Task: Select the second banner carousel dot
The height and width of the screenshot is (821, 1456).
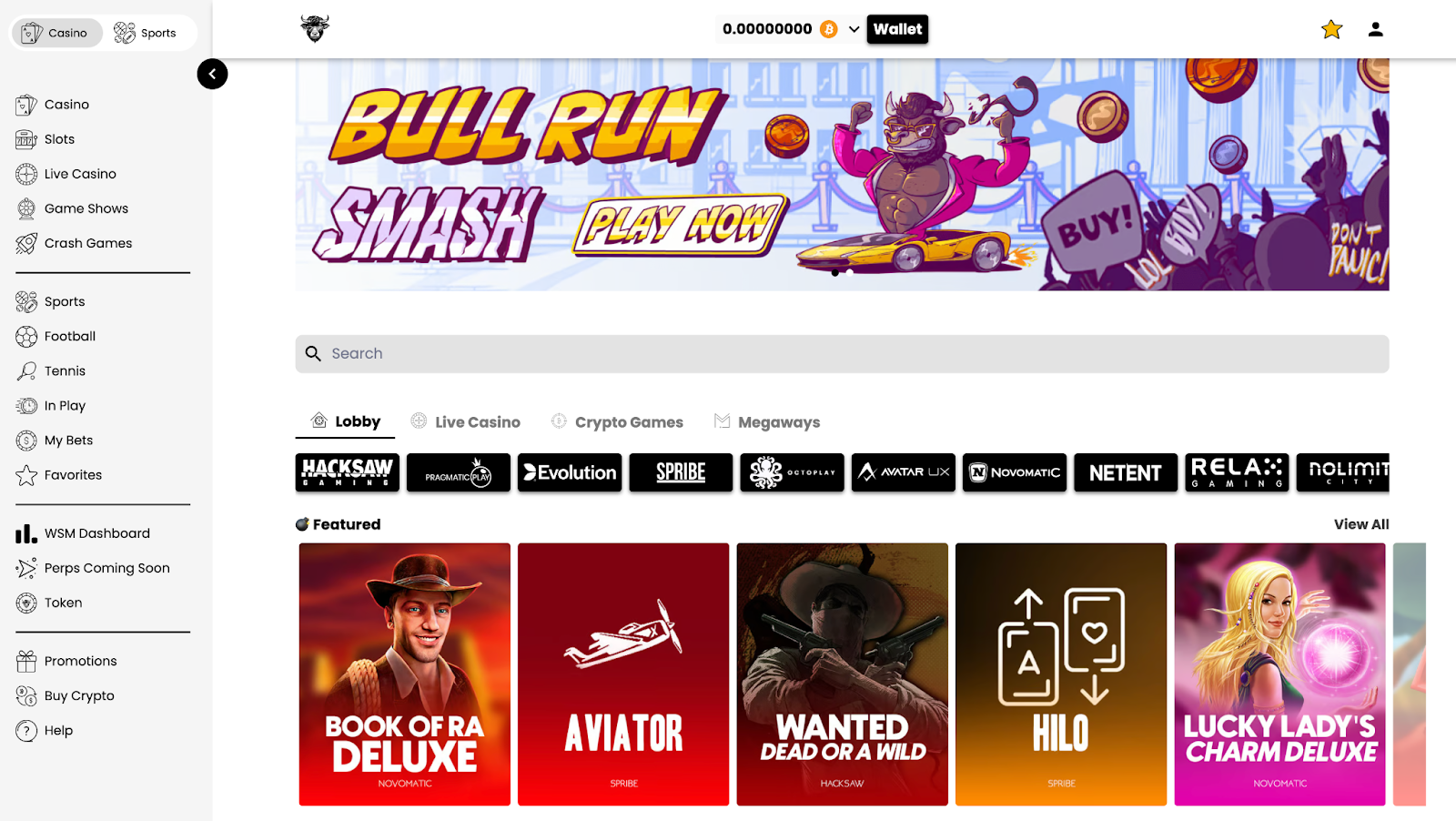Action: 850,272
